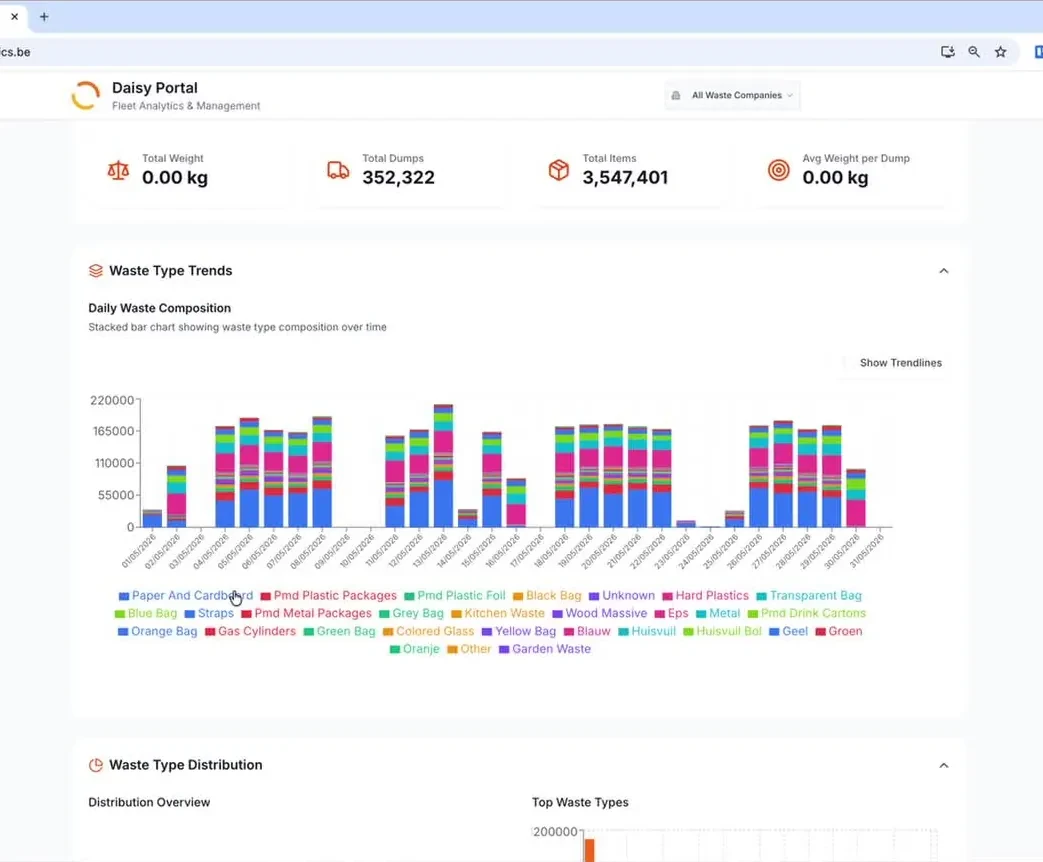Click the chart bar for 08/05/2026

322,472
